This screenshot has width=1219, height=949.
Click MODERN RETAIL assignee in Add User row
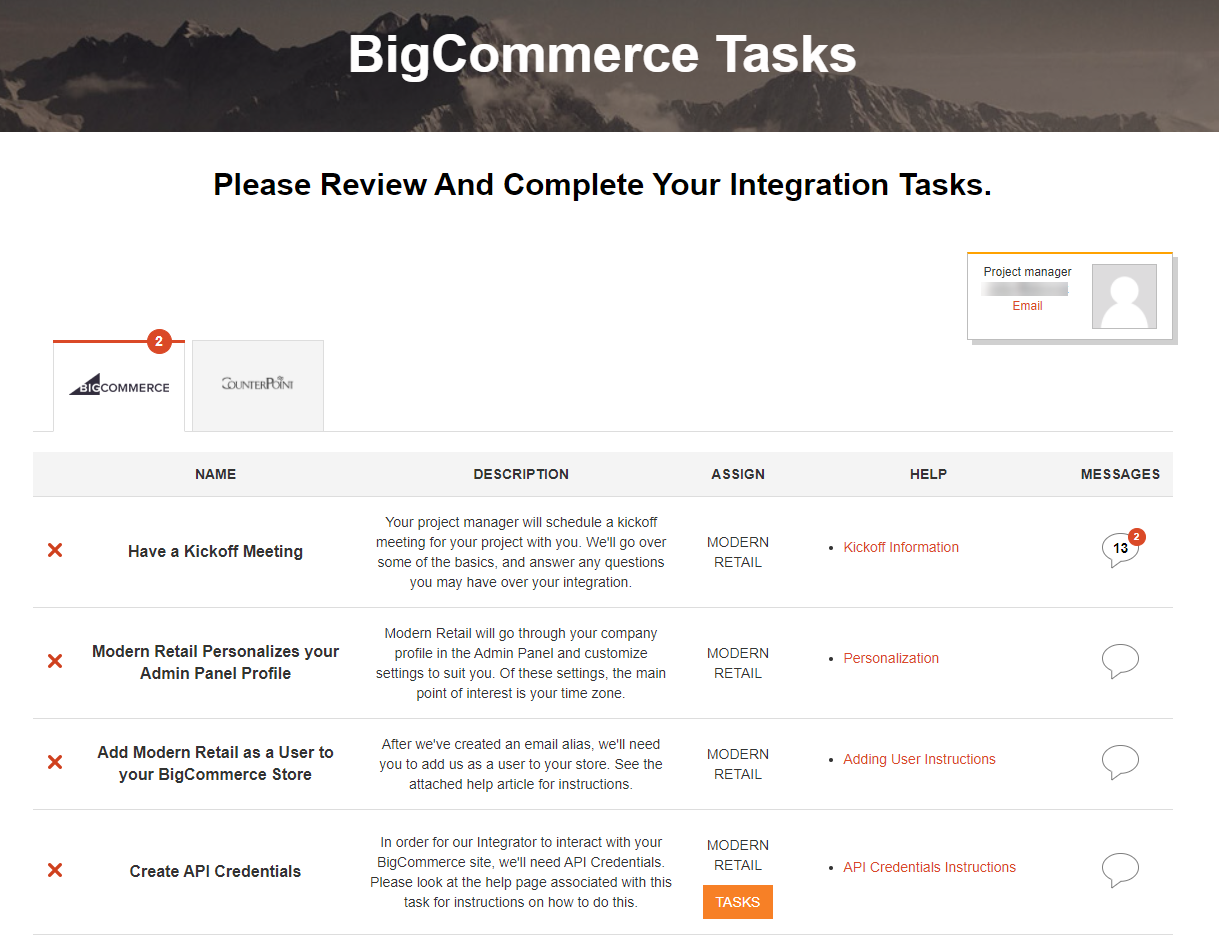738,764
